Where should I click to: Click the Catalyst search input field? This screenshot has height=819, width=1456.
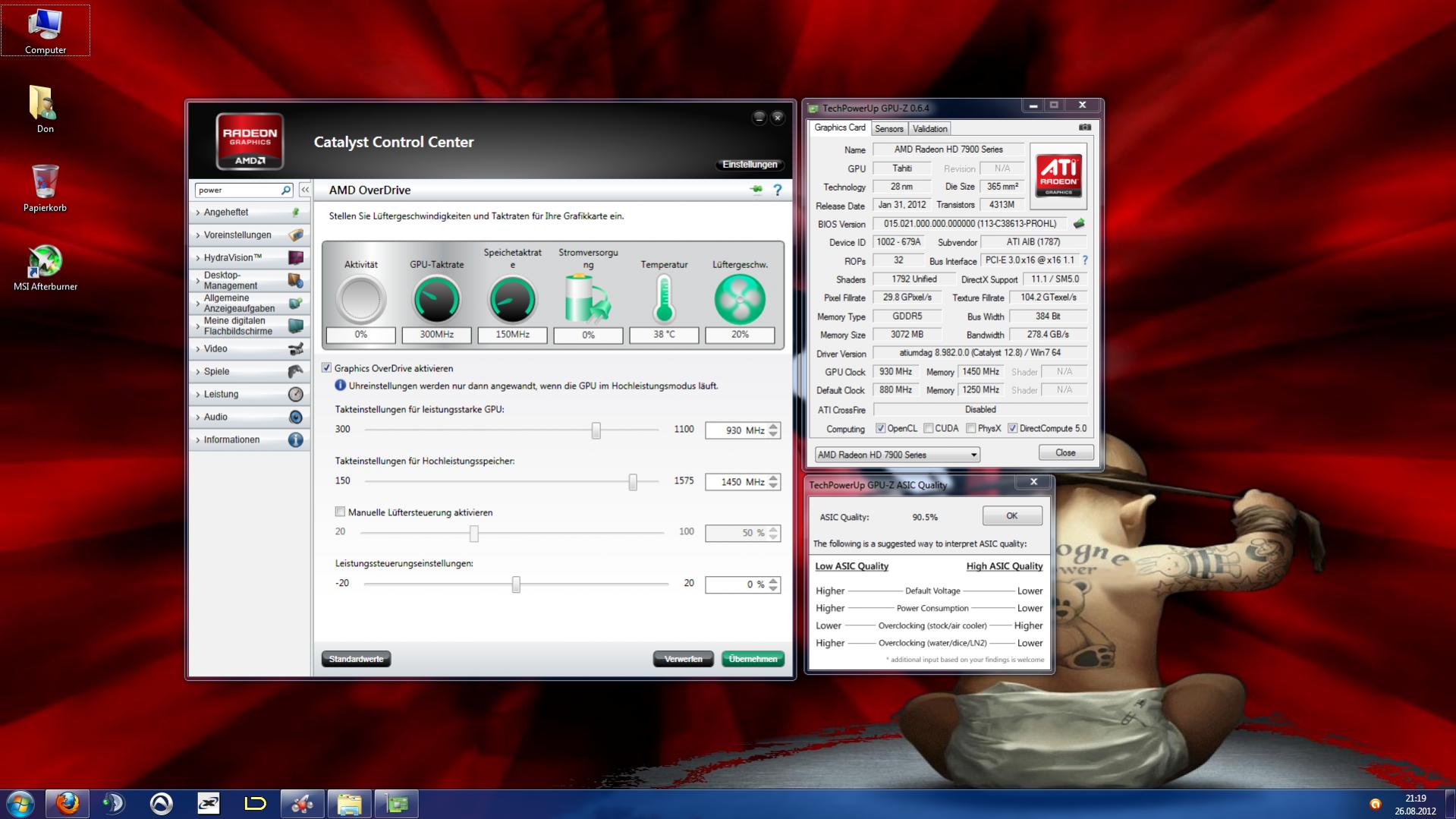pos(237,190)
